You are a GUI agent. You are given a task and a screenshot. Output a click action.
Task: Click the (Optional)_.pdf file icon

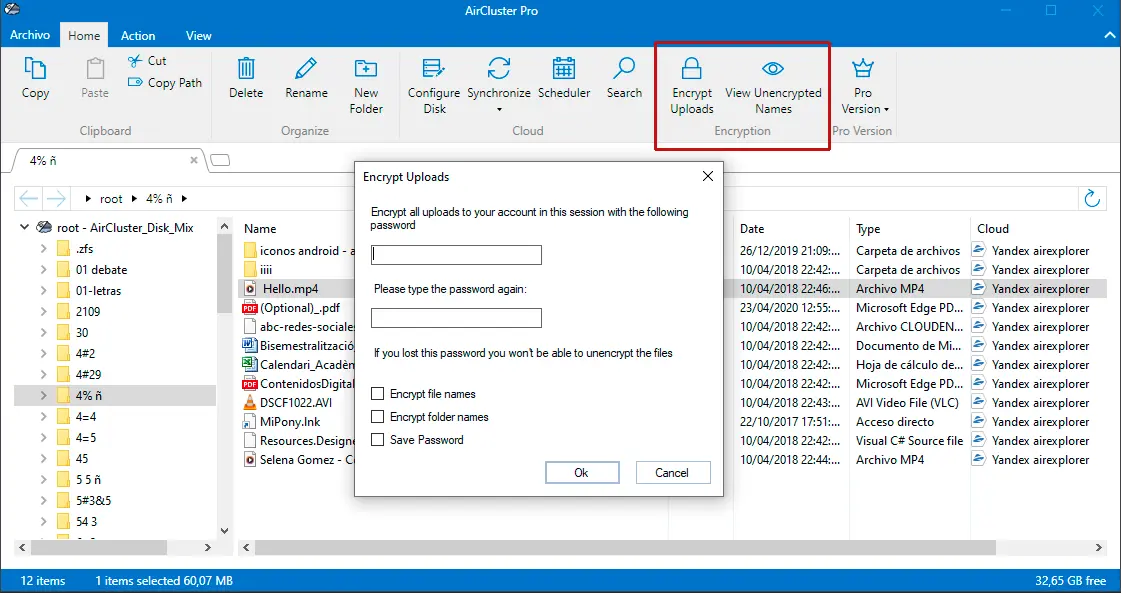(x=250, y=308)
